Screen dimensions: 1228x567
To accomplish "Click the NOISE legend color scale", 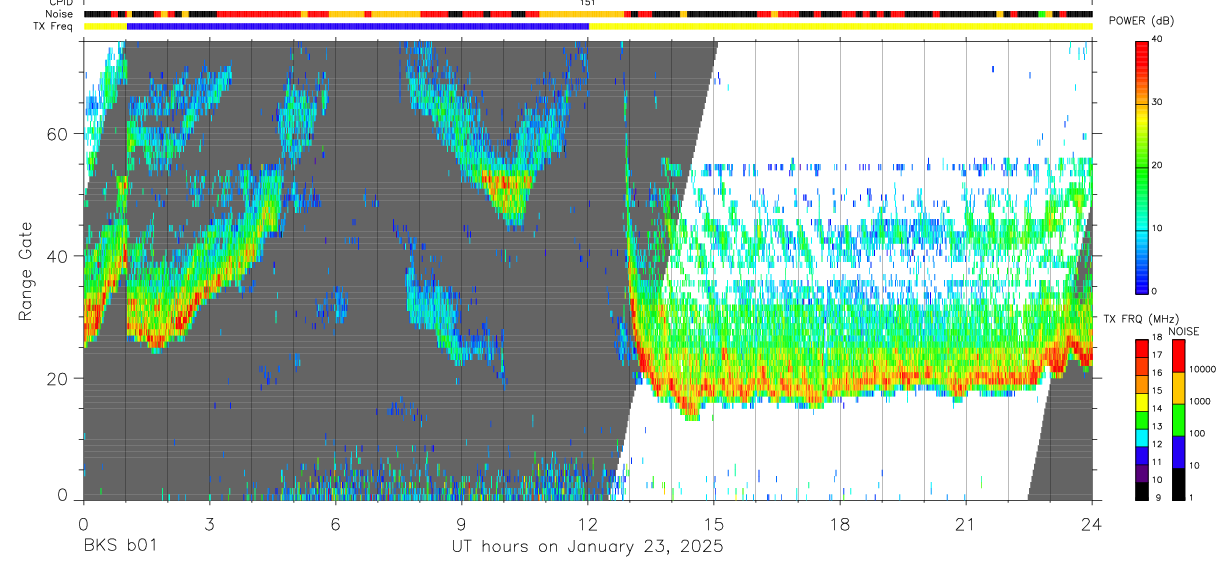I will pos(1179,420).
